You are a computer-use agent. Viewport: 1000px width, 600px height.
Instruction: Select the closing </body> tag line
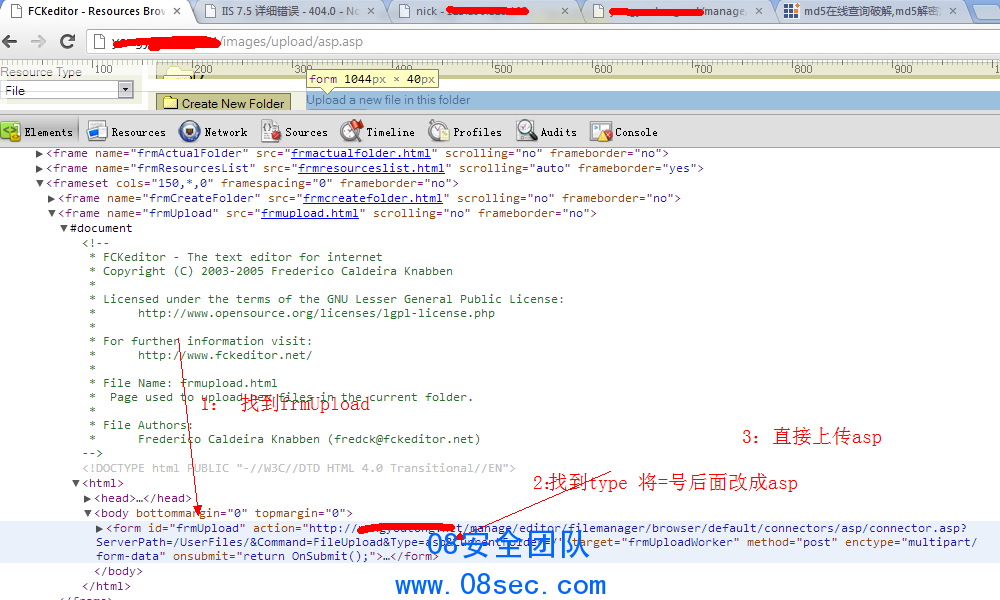coord(118,571)
